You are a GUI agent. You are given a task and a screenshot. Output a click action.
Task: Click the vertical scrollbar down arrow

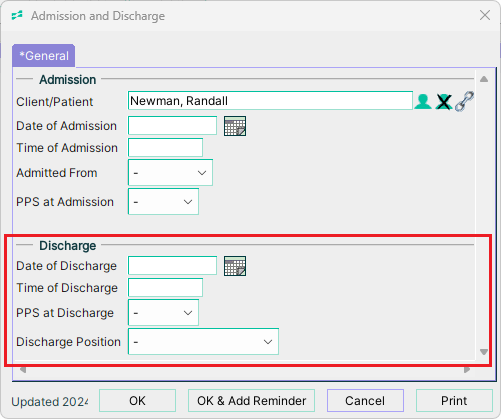tap(484, 352)
